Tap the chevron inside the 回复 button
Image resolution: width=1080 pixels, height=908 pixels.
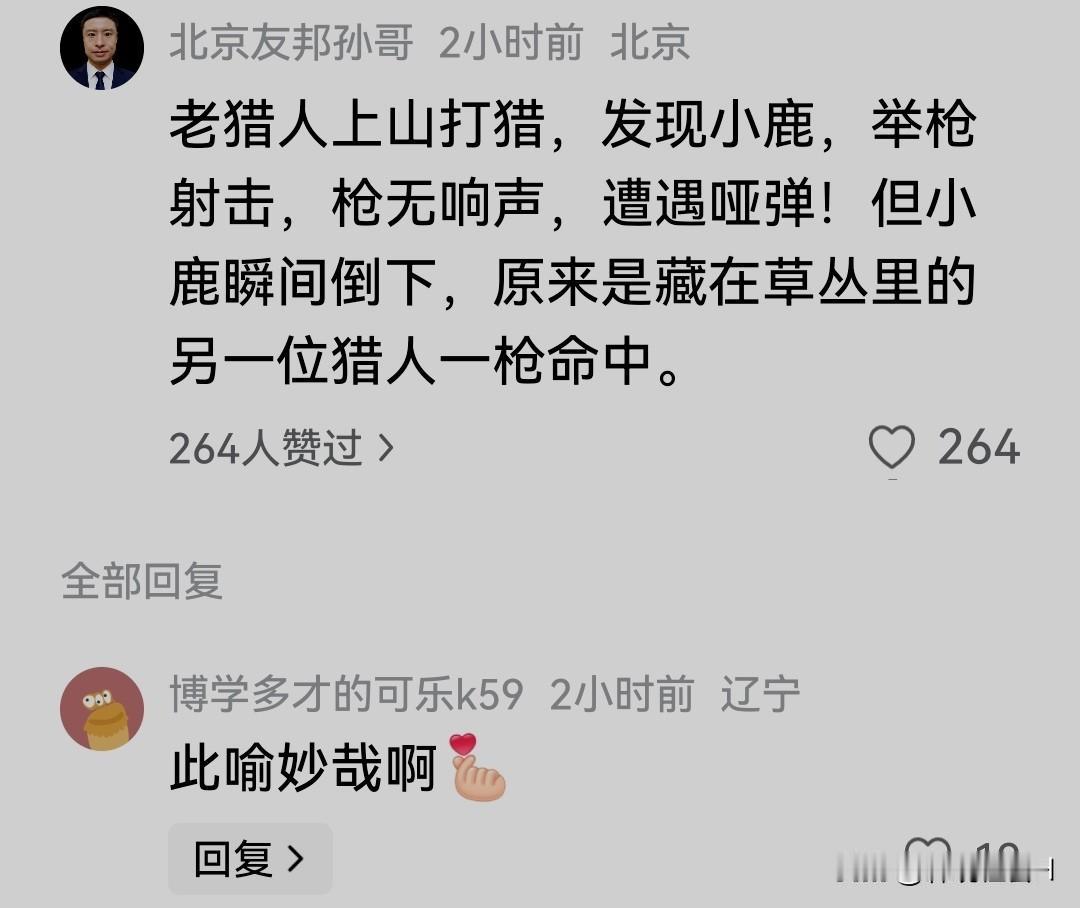tap(295, 858)
